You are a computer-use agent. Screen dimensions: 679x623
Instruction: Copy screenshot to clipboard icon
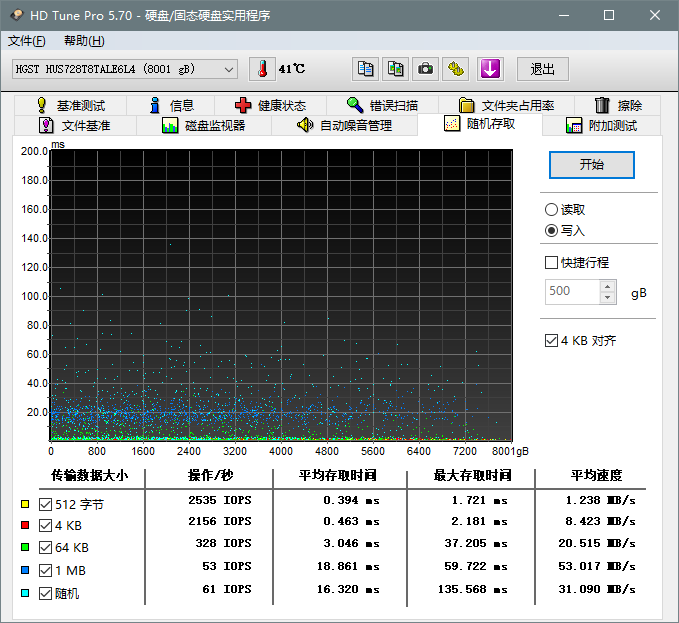[x=395, y=69]
